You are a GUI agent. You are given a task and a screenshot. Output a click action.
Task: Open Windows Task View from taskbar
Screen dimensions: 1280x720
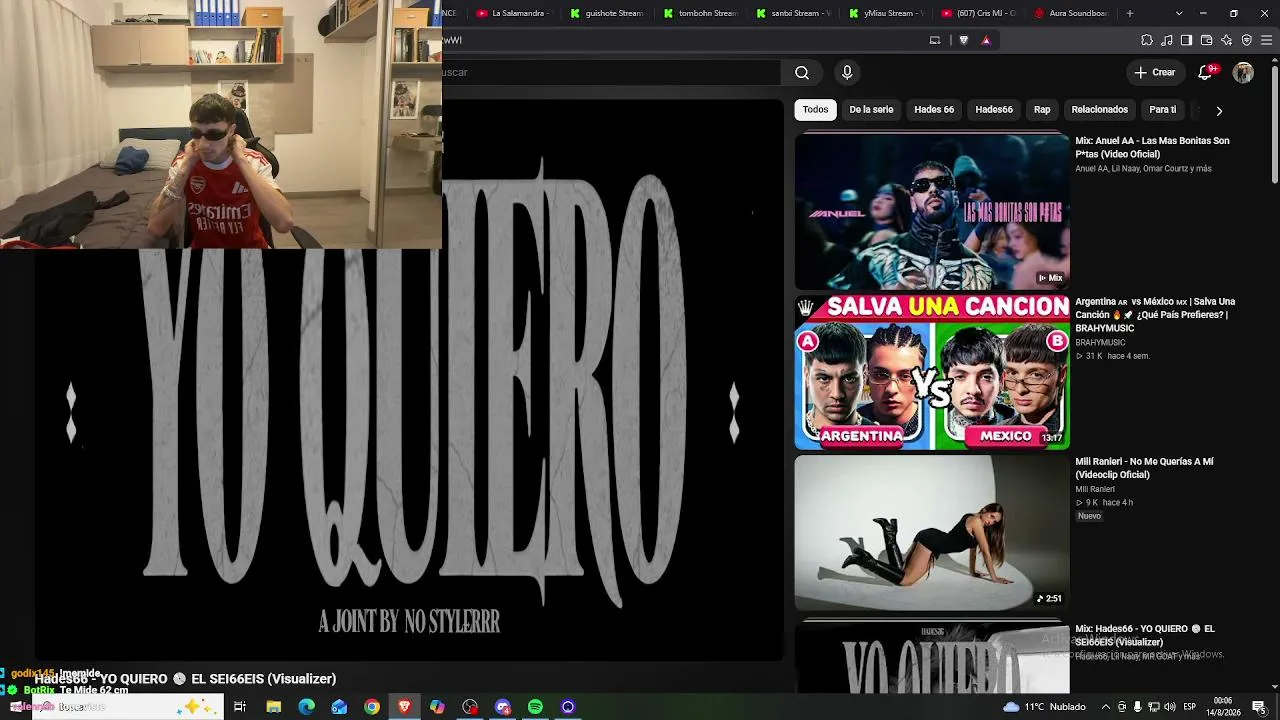pyautogui.click(x=240, y=707)
